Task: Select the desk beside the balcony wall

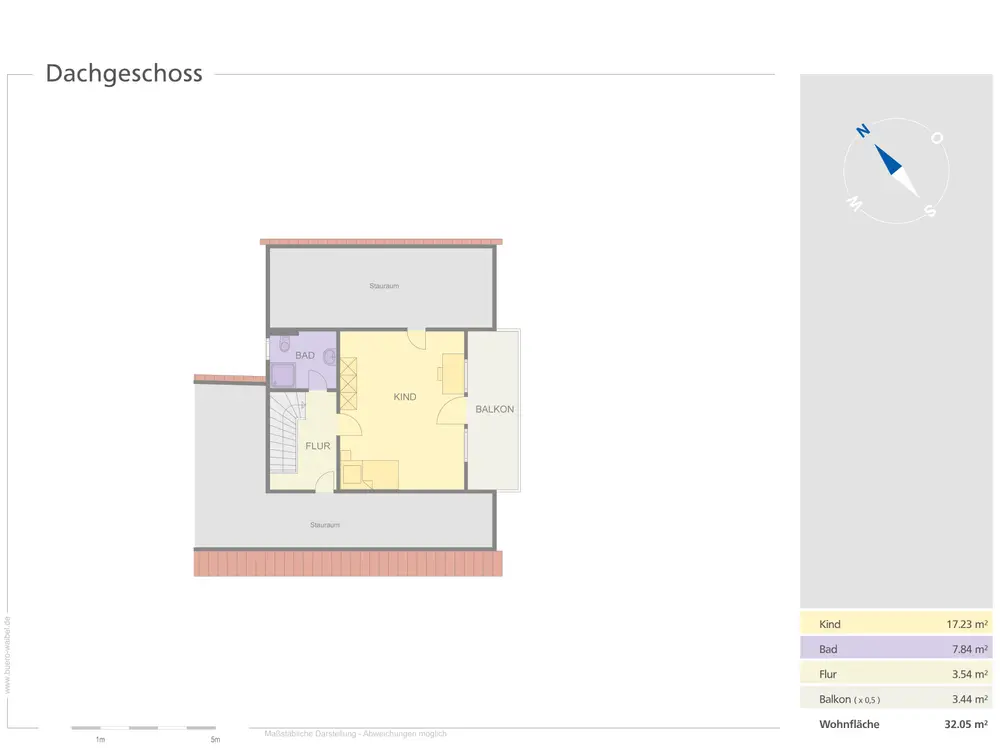Action: point(453,373)
